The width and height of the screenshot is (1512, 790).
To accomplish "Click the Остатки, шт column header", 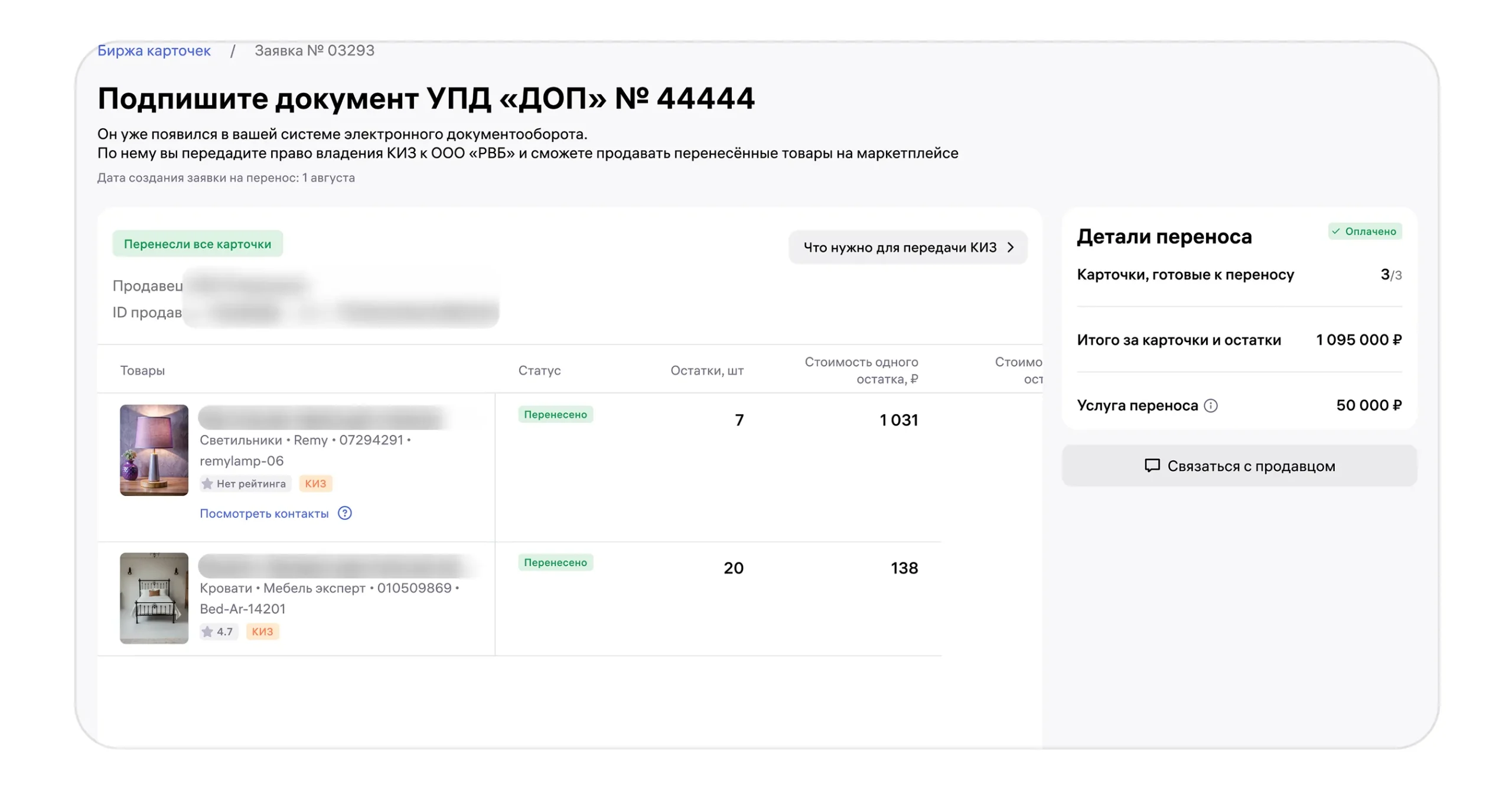I will [706, 370].
